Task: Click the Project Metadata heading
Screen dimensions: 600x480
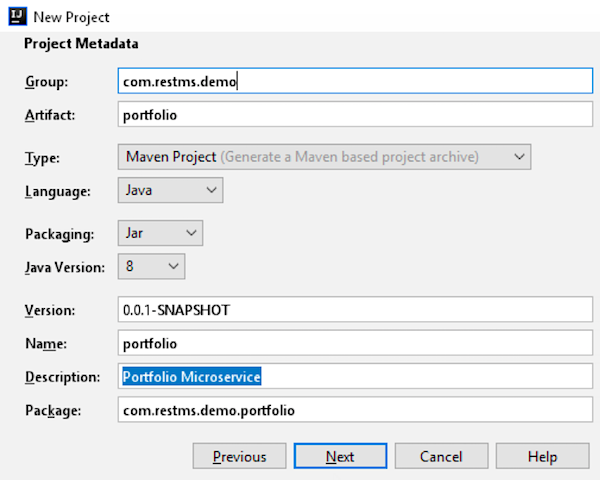Action: tap(81, 43)
